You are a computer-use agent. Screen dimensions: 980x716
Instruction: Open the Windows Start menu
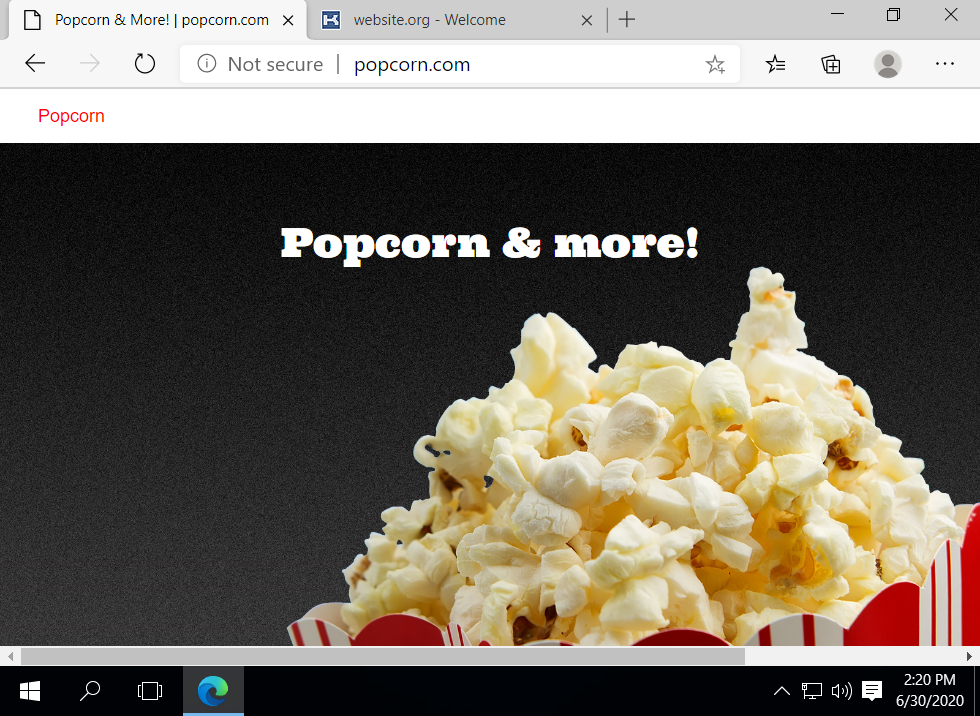[x=30, y=691]
